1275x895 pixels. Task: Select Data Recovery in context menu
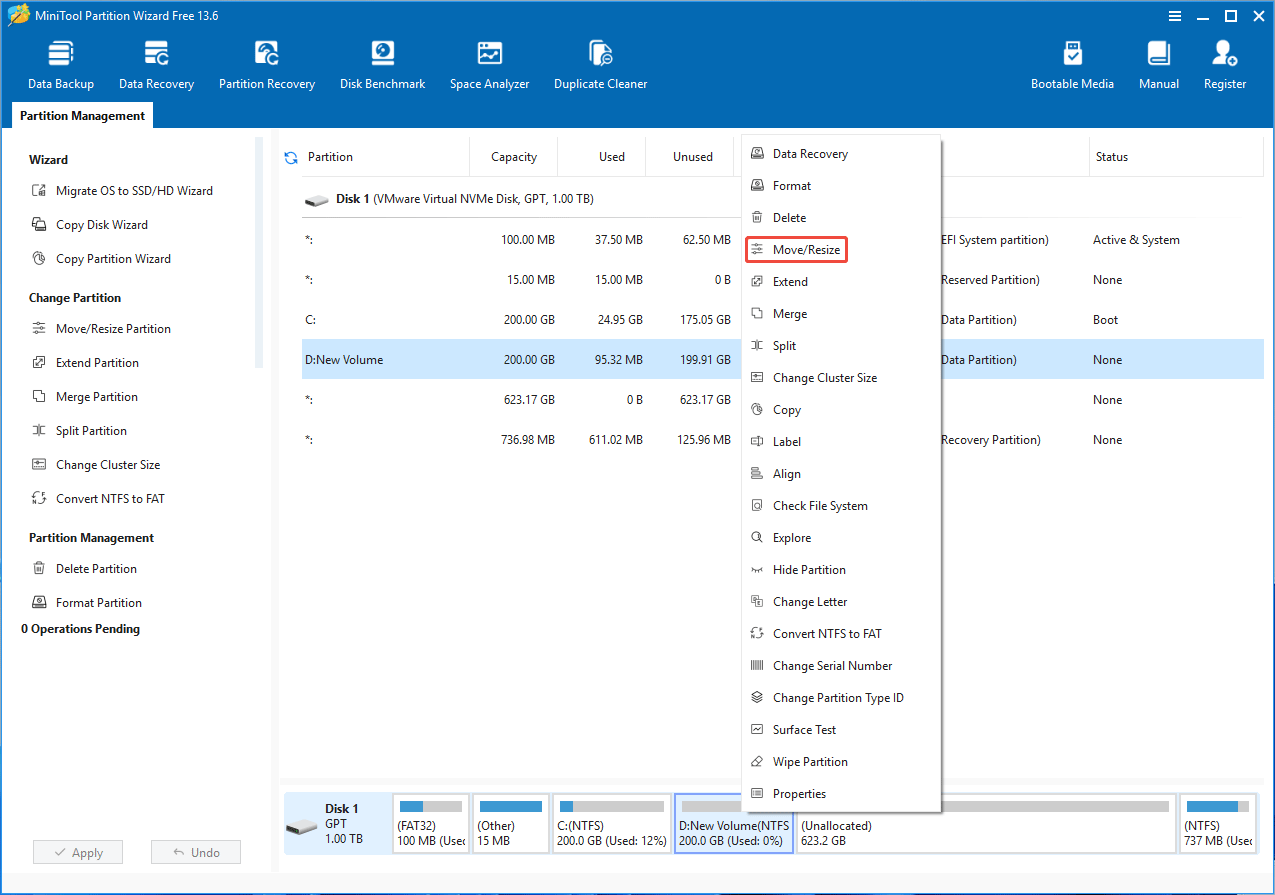pyautogui.click(x=840, y=154)
